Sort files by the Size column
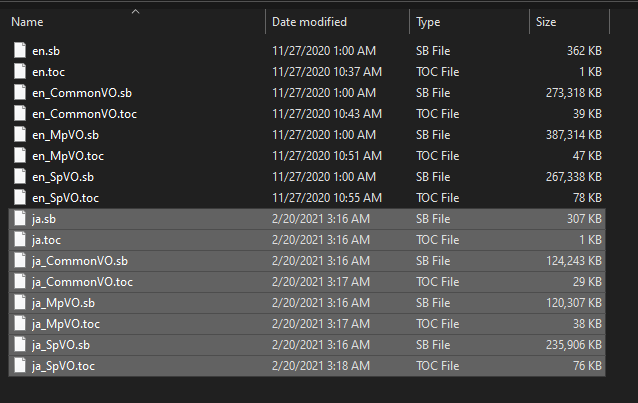The width and height of the screenshot is (638, 403). click(546, 21)
